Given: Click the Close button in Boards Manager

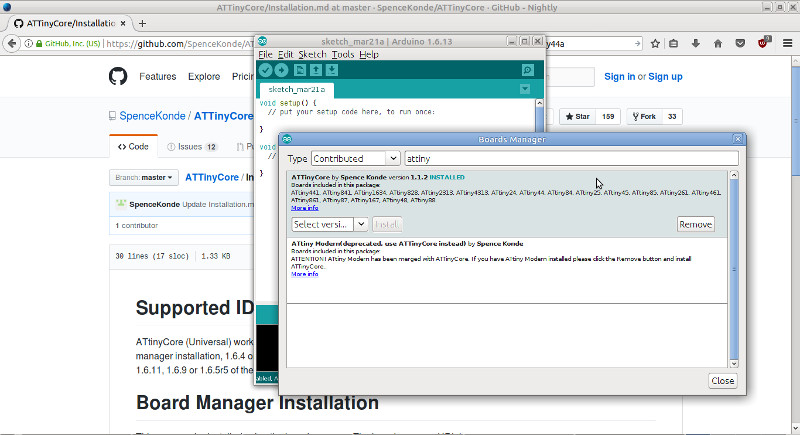Looking at the screenshot, I should coord(722,380).
